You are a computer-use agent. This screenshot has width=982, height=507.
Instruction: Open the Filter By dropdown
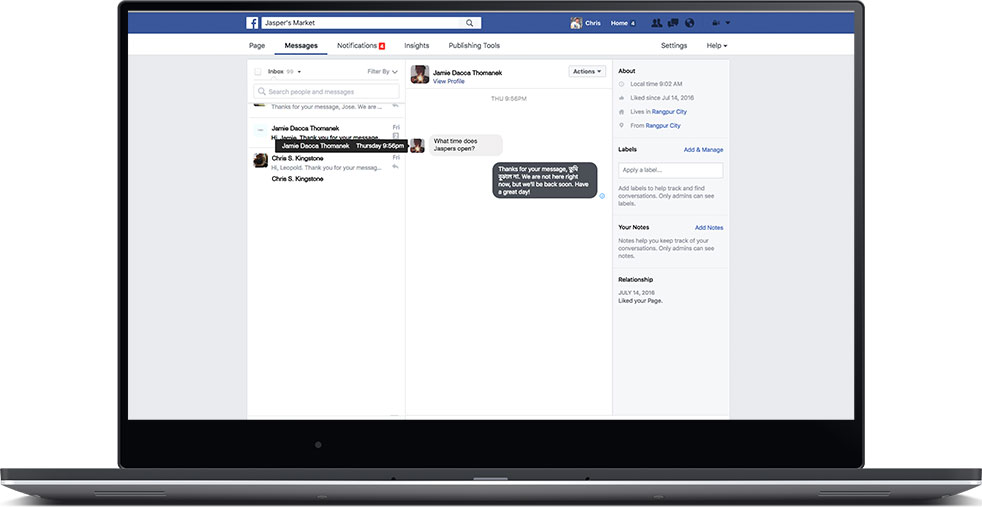(x=382, y=72)
